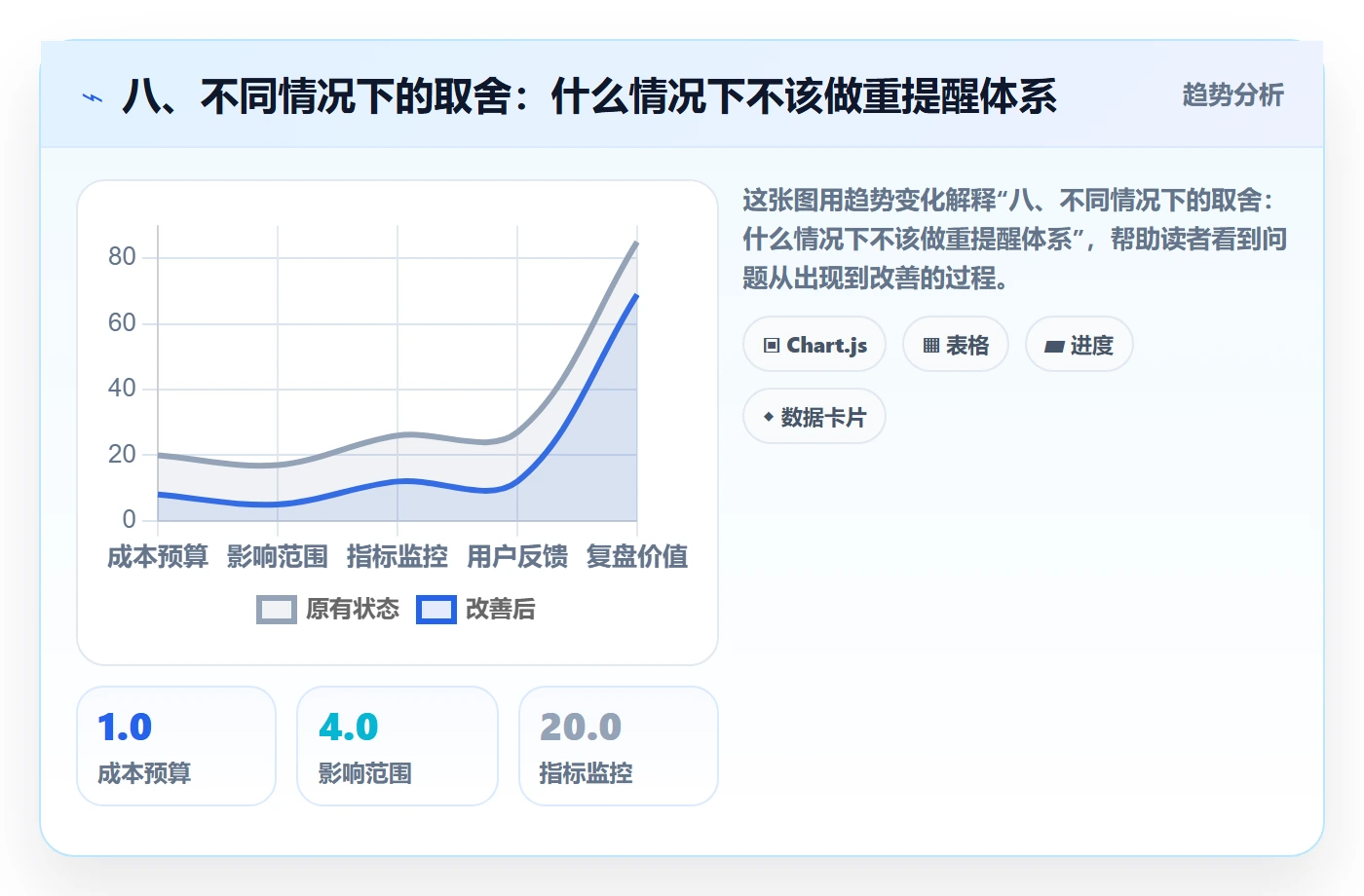Click the 40 y-axis tick value

click(122, 388)
